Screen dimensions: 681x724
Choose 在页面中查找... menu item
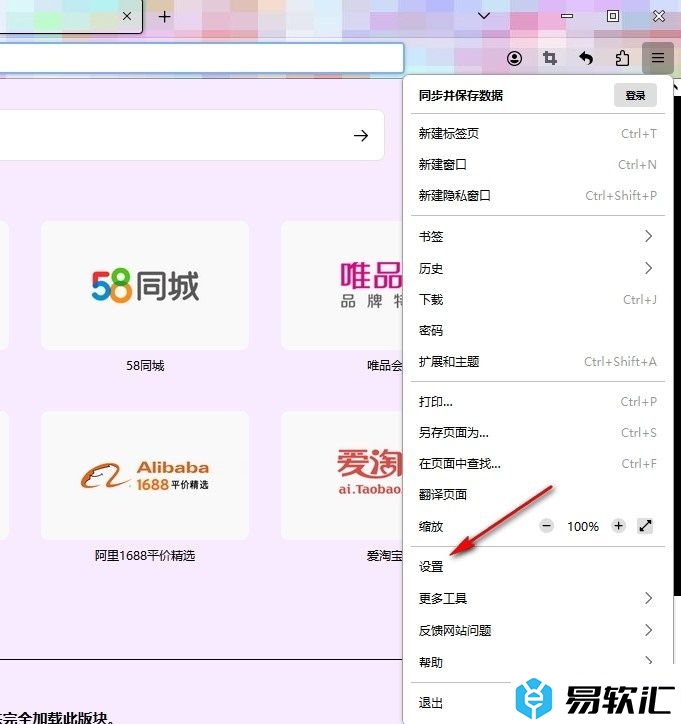(x=537, y=464)
